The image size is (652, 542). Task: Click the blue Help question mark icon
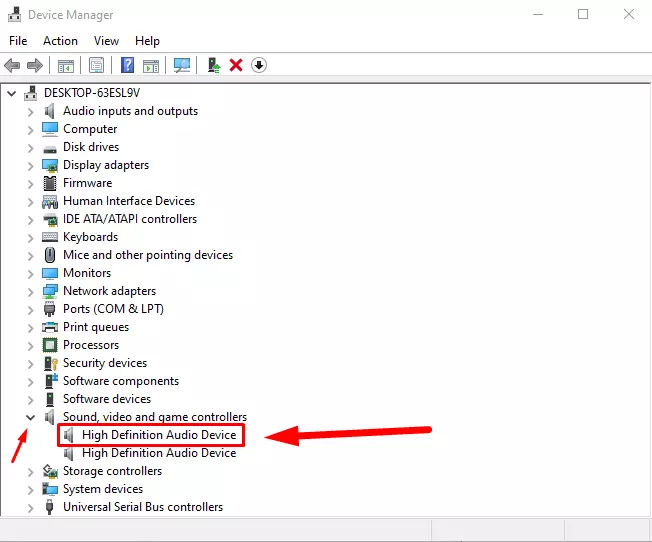127,65
